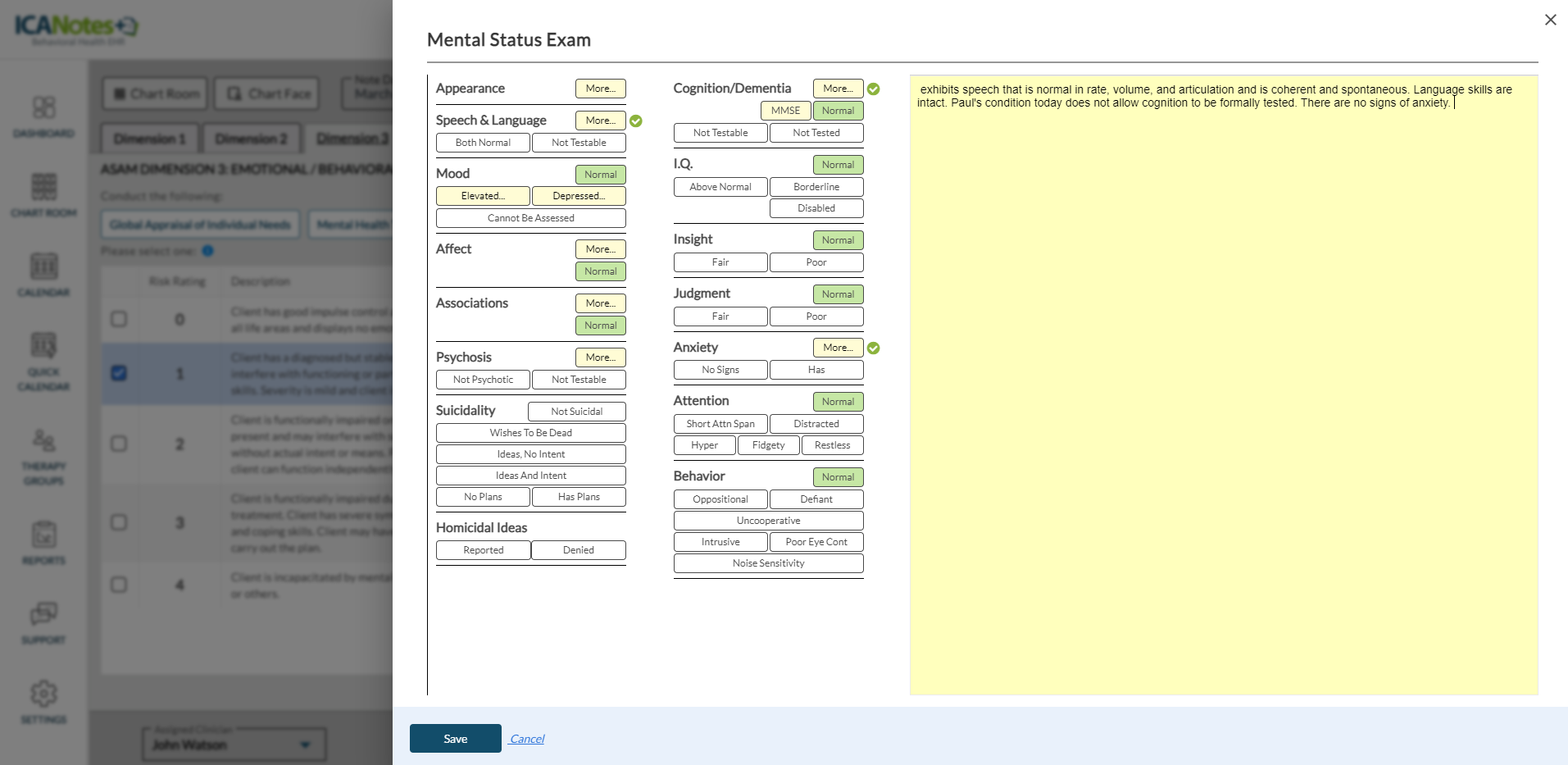Check the risk rating 4 checkbox
Image resolution: width=1568 pixels, height=765 pixels.
[119, 585]
